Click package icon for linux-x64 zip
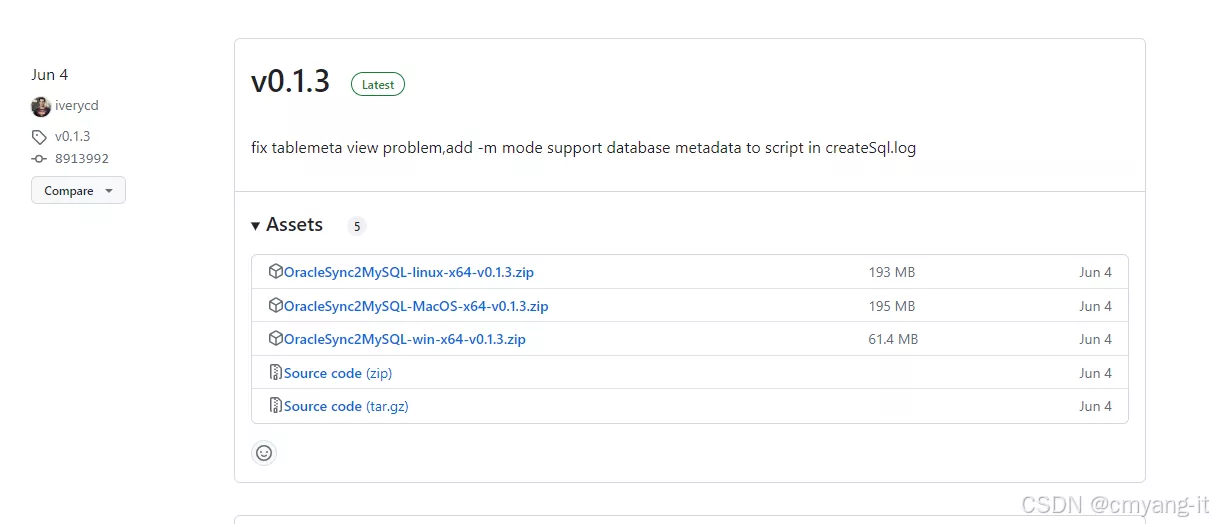The image size is (1213, 524). click(276, 272)
